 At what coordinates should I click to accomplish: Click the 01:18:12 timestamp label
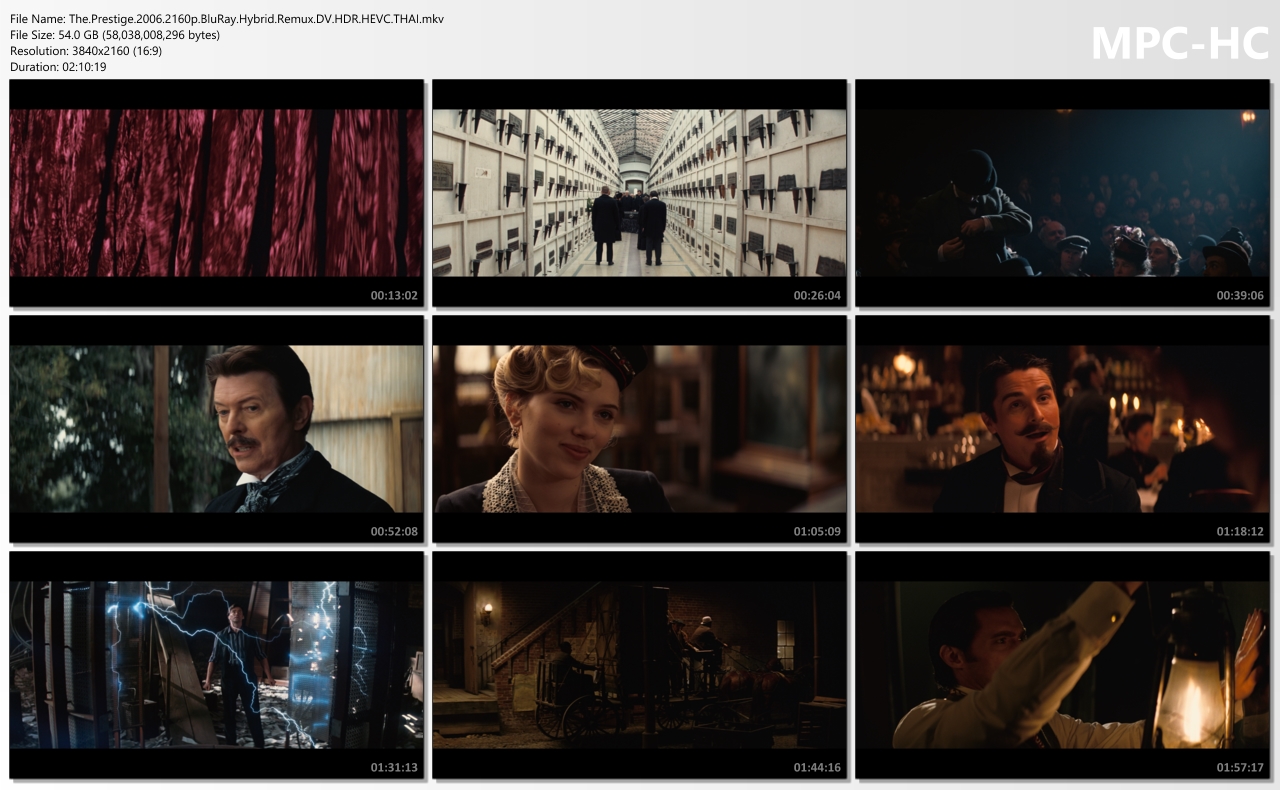point(1240,532)
